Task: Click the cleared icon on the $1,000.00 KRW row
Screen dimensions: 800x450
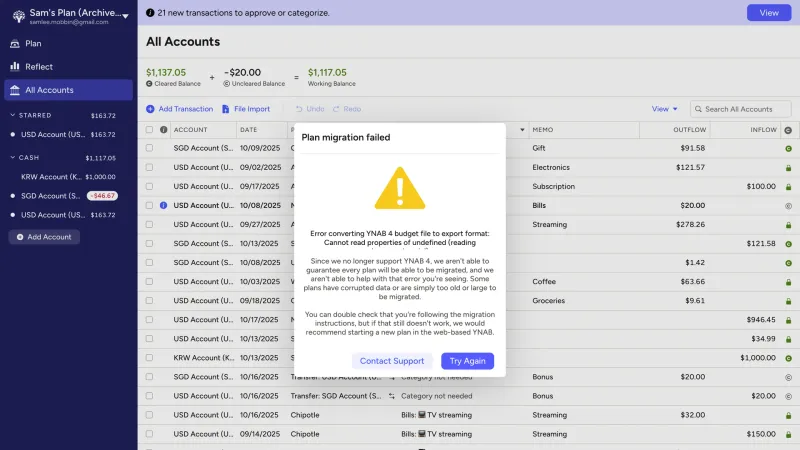Action: [x=788, y=358]
